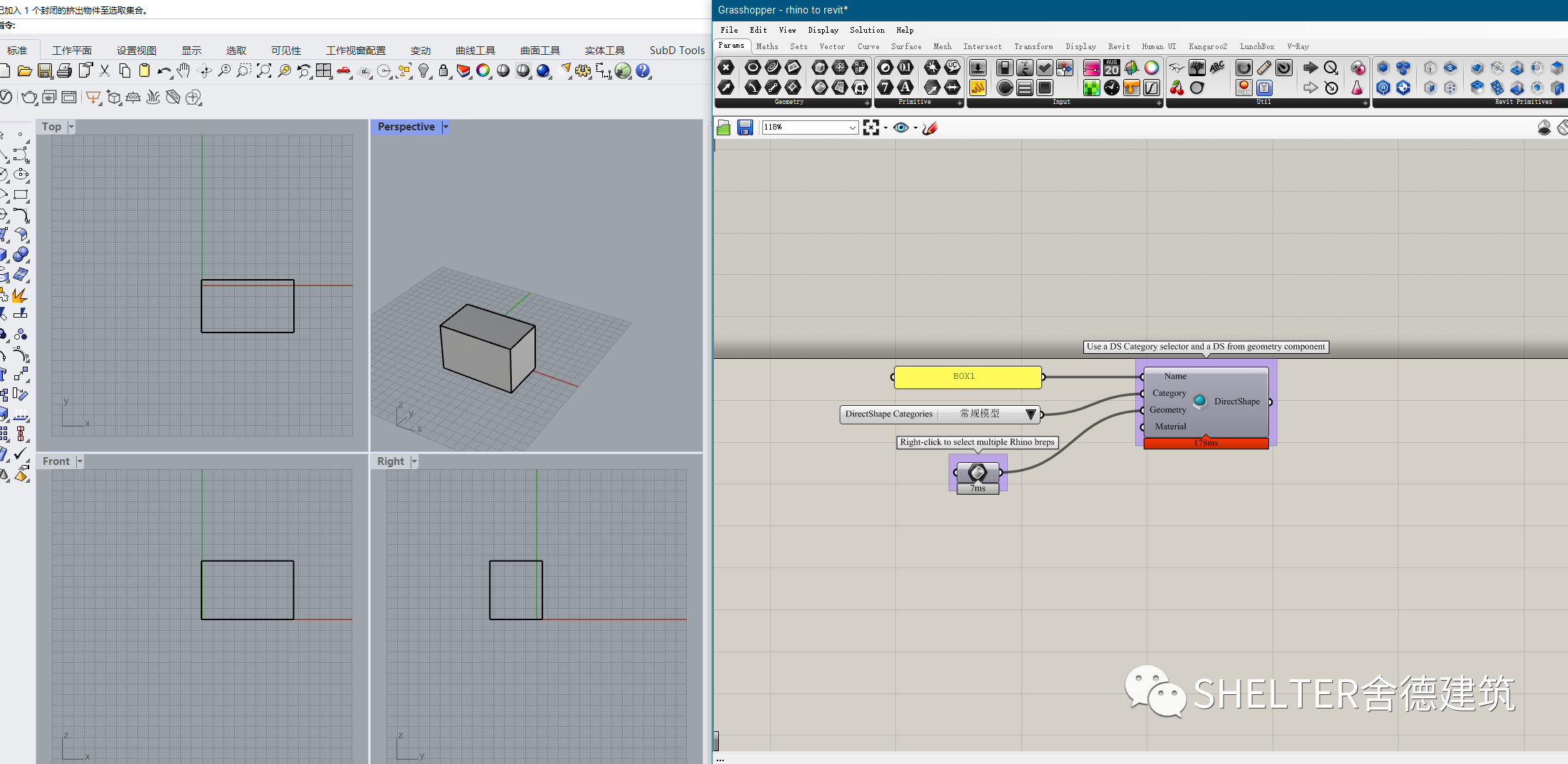Click the yellow BOX1 panel
This screenshot has height=764, width=1568.
(x=968, y=377)
